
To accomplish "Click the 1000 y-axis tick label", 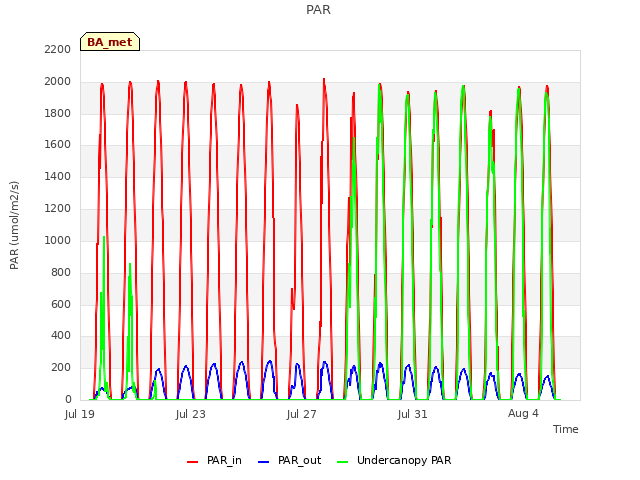I will point(58,240).
